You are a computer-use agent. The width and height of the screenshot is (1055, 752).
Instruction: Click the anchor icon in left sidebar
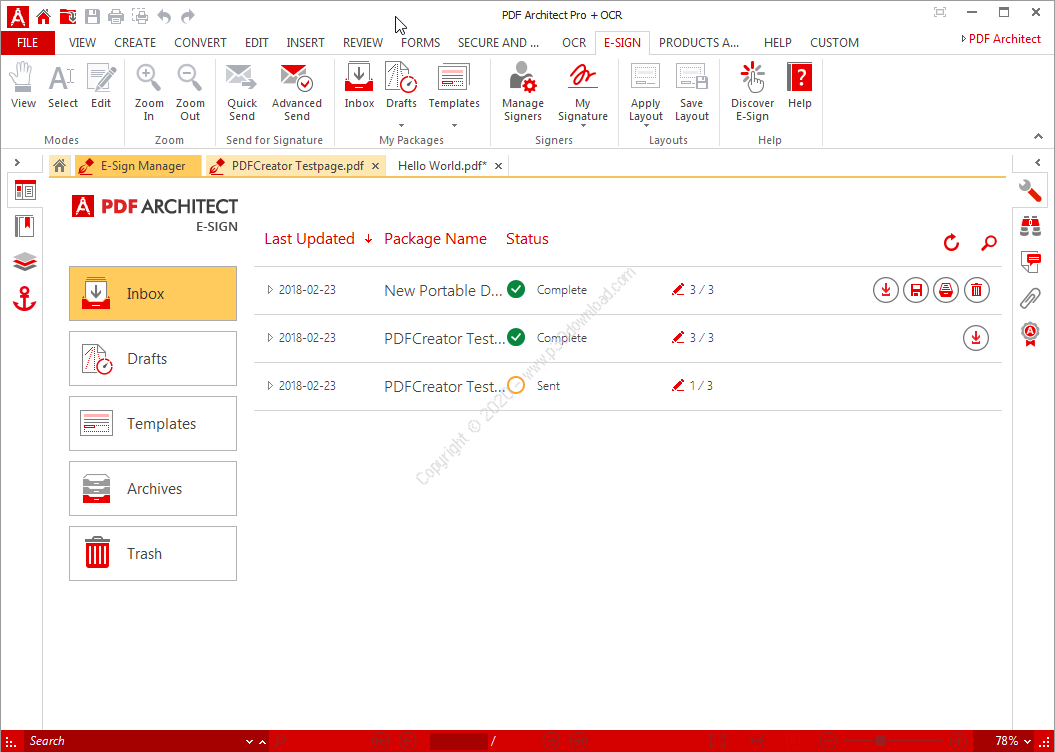coord(25,298)
